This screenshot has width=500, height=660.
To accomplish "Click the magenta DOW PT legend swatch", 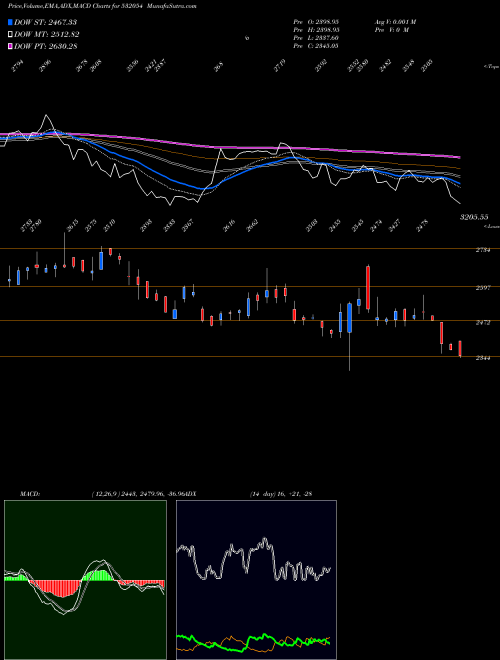I will pyautogui.click(x=11, y=46).
